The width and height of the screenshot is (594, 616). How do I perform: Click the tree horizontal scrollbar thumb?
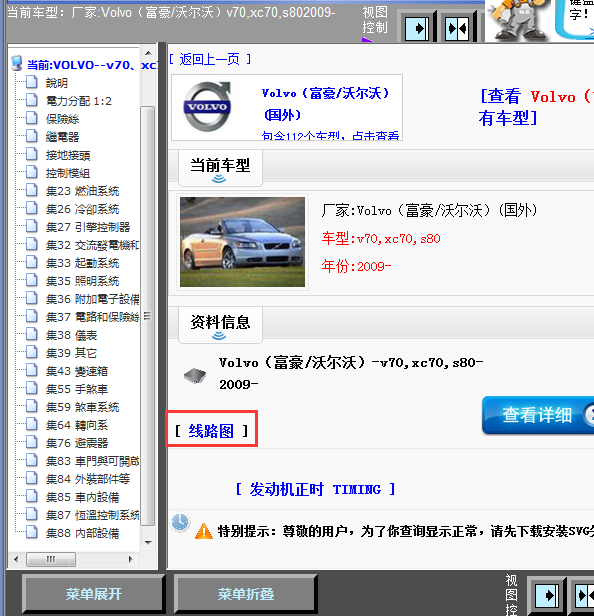tap(51, 559)
